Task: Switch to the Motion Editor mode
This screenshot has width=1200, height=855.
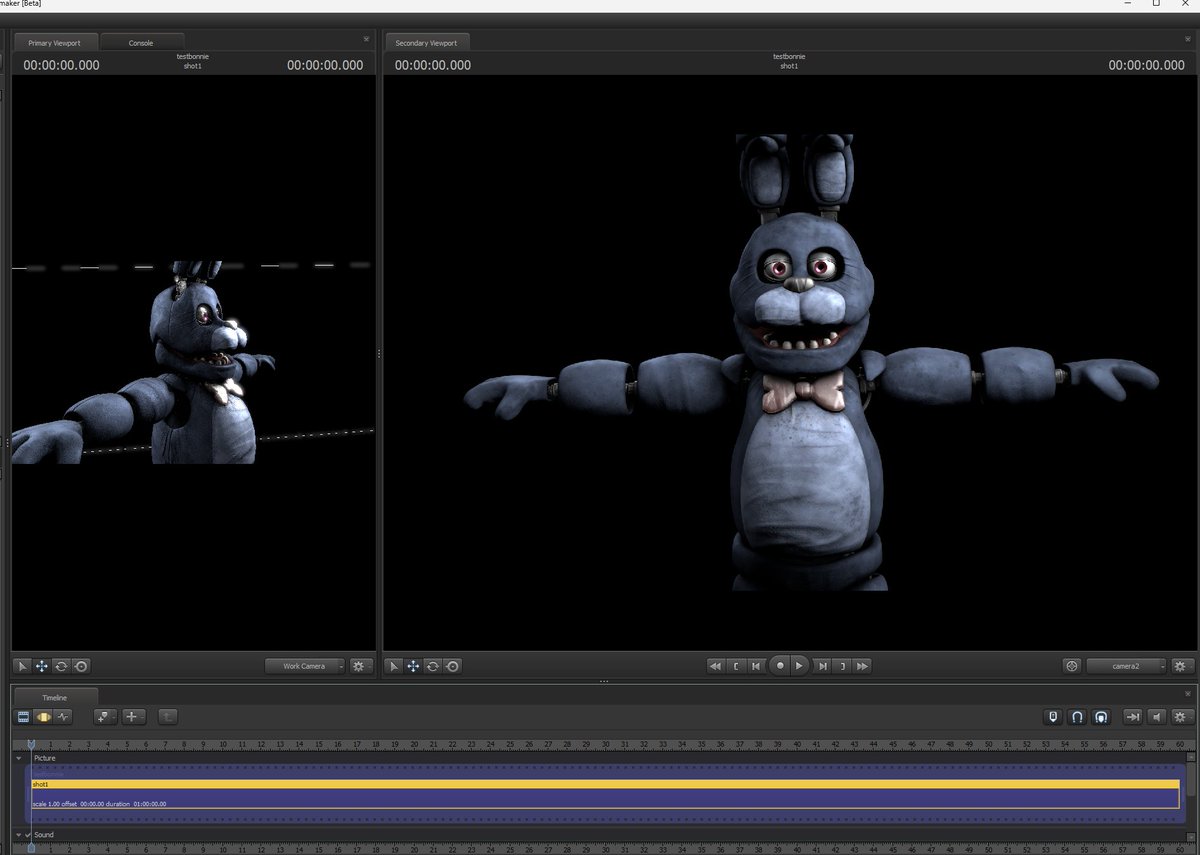Action: coord(43,716)
